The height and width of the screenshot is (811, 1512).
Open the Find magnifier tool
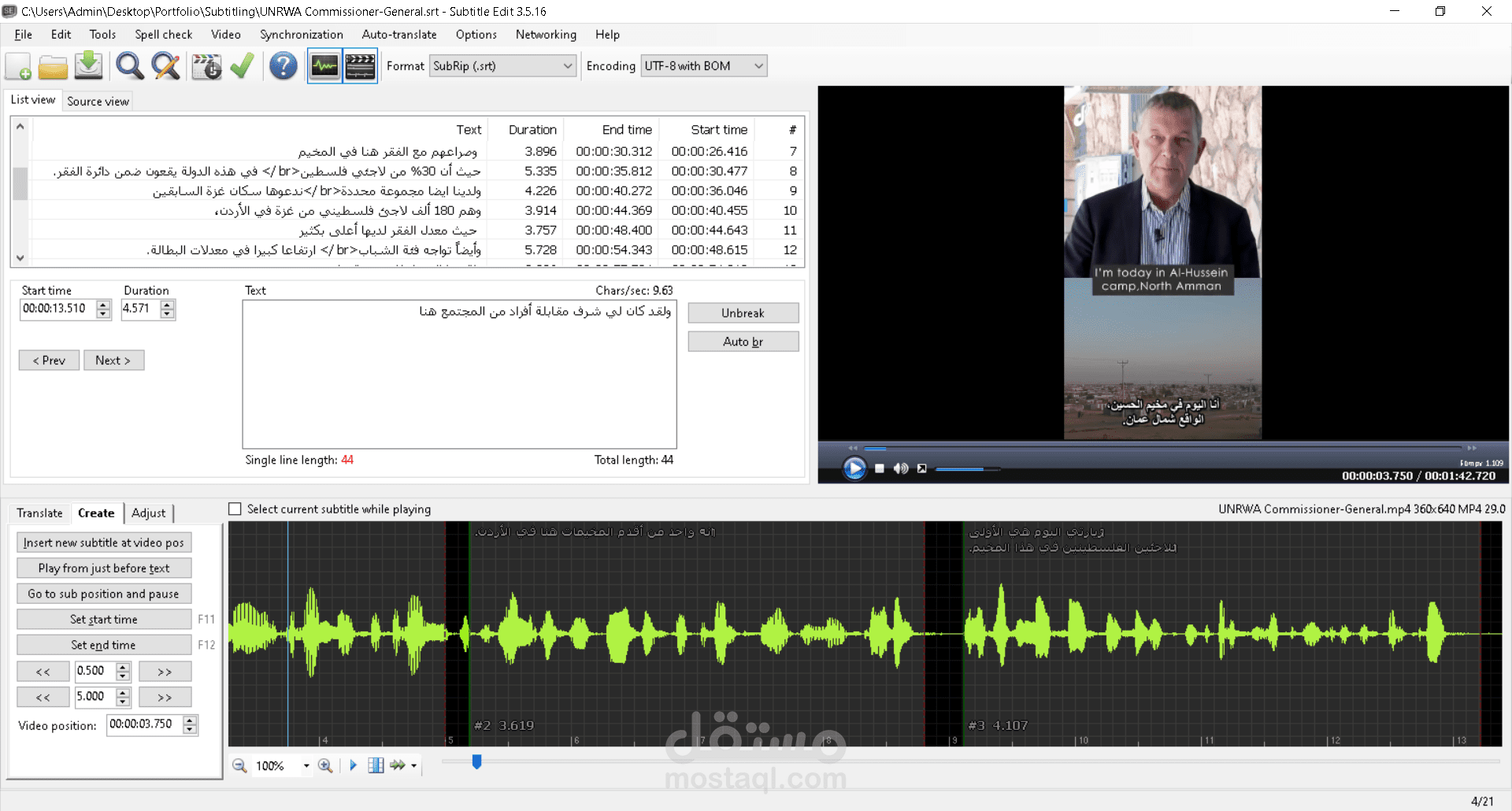pyautogui.click(x=130, y=66)
